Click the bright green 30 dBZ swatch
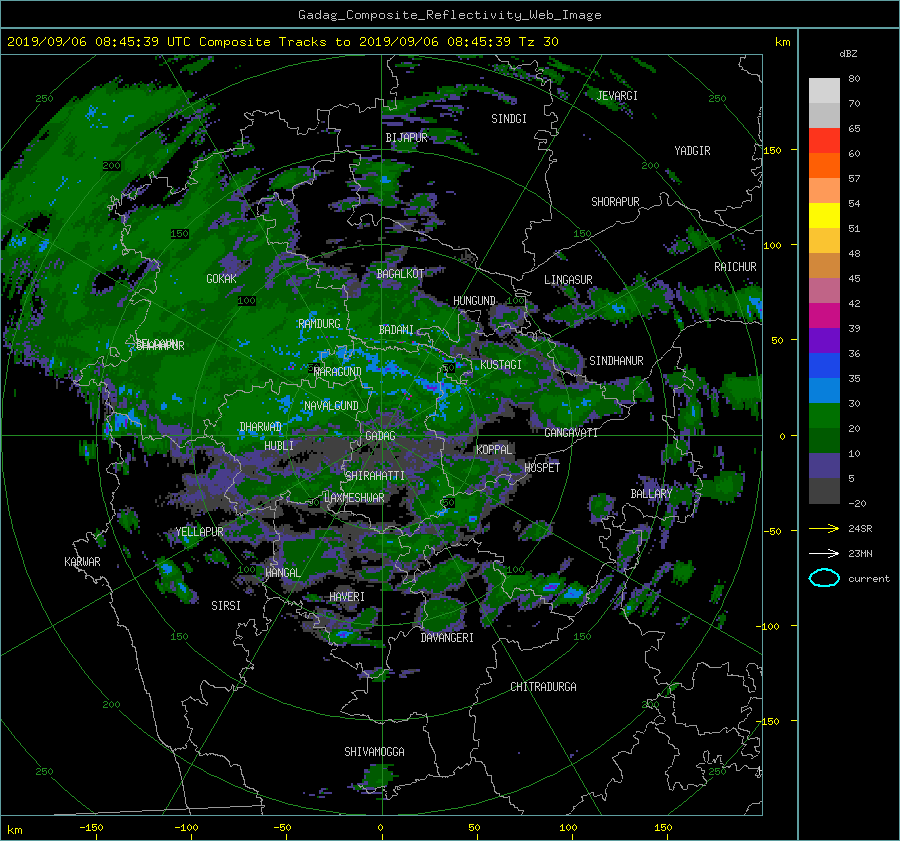 click(824, 415)
